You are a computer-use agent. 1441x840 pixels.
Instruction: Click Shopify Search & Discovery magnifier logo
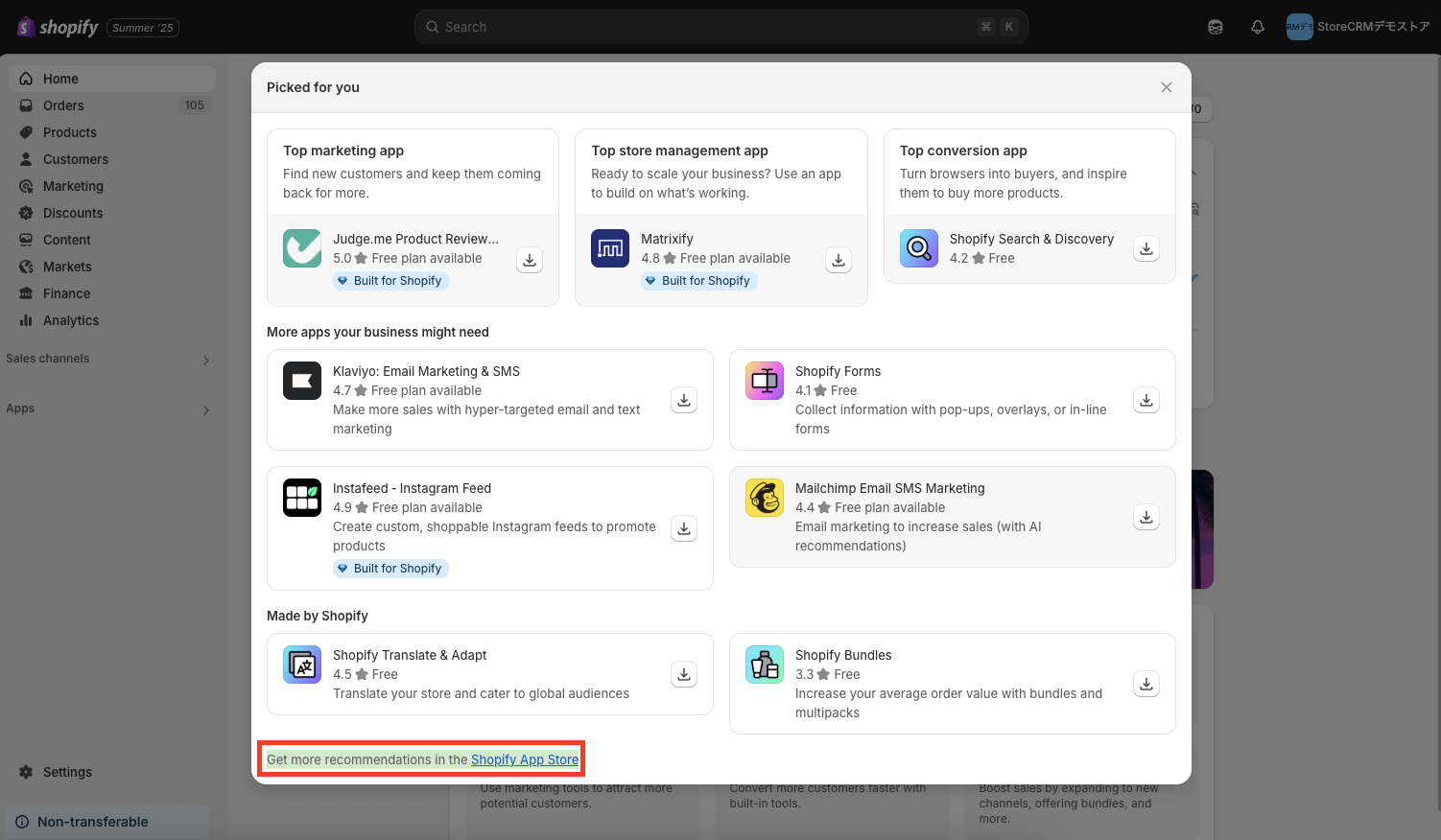(919, 248)
